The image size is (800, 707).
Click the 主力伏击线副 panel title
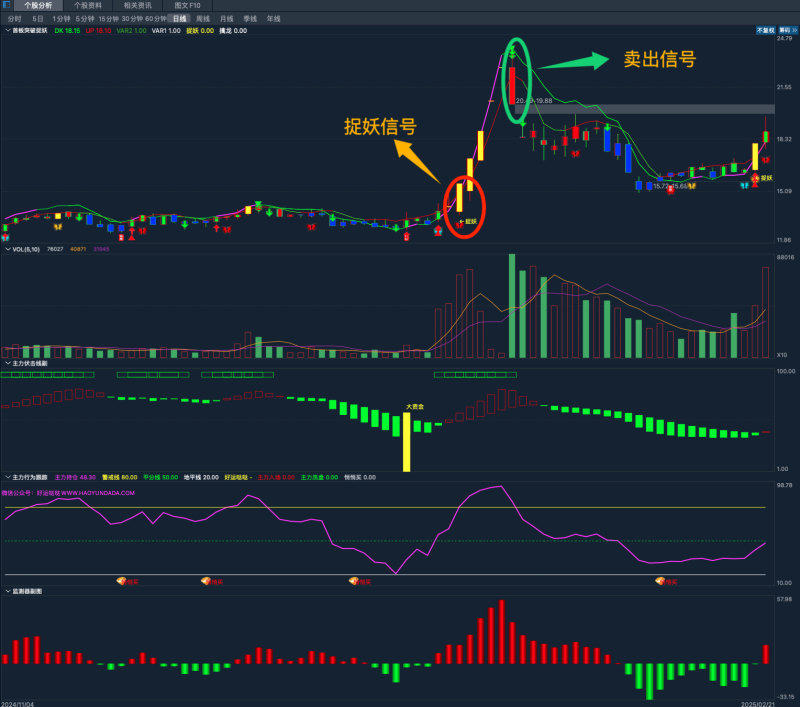(x=30, y=363)
